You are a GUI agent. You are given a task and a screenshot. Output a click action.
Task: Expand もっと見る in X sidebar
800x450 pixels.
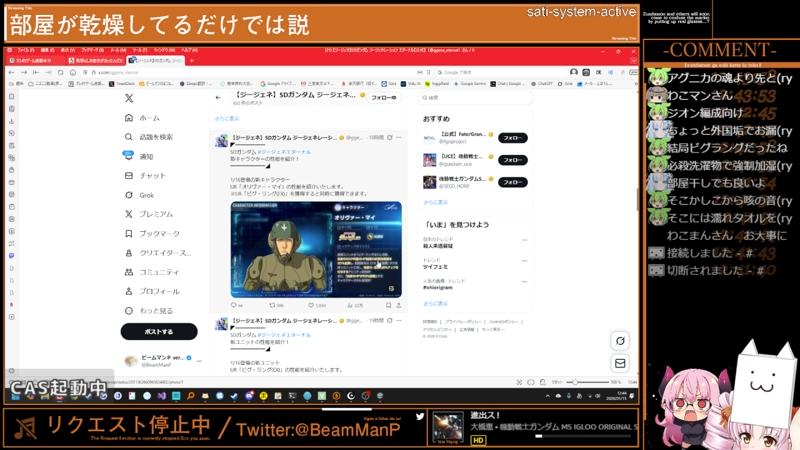point(149,311)
